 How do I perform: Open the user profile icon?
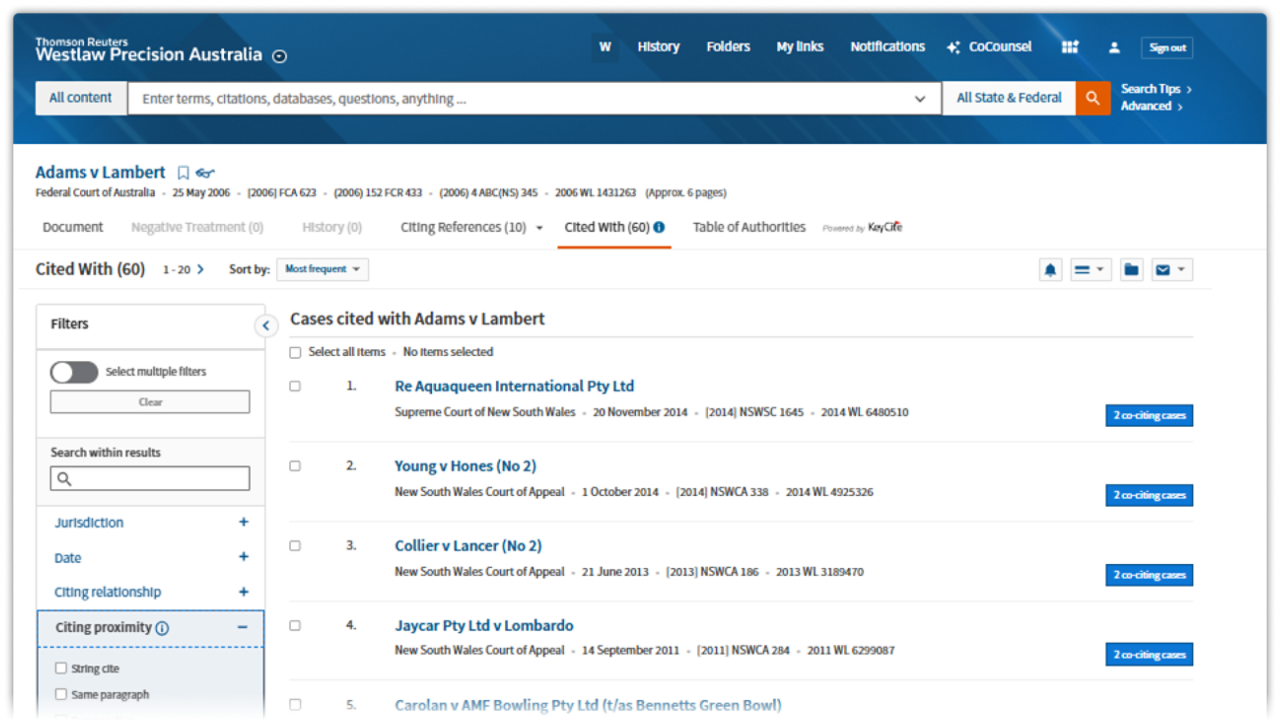[1114, 48]
